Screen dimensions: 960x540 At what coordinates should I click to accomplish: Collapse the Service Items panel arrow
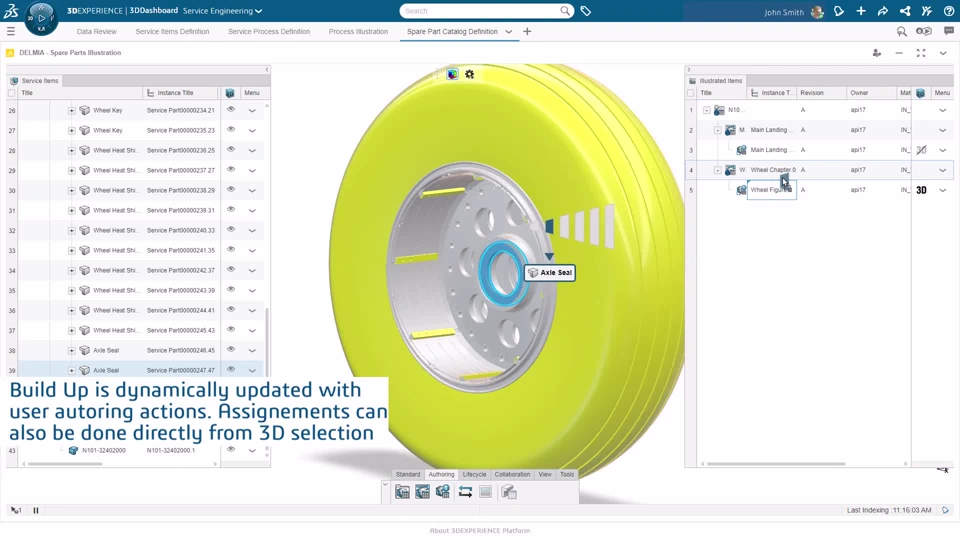267,70
